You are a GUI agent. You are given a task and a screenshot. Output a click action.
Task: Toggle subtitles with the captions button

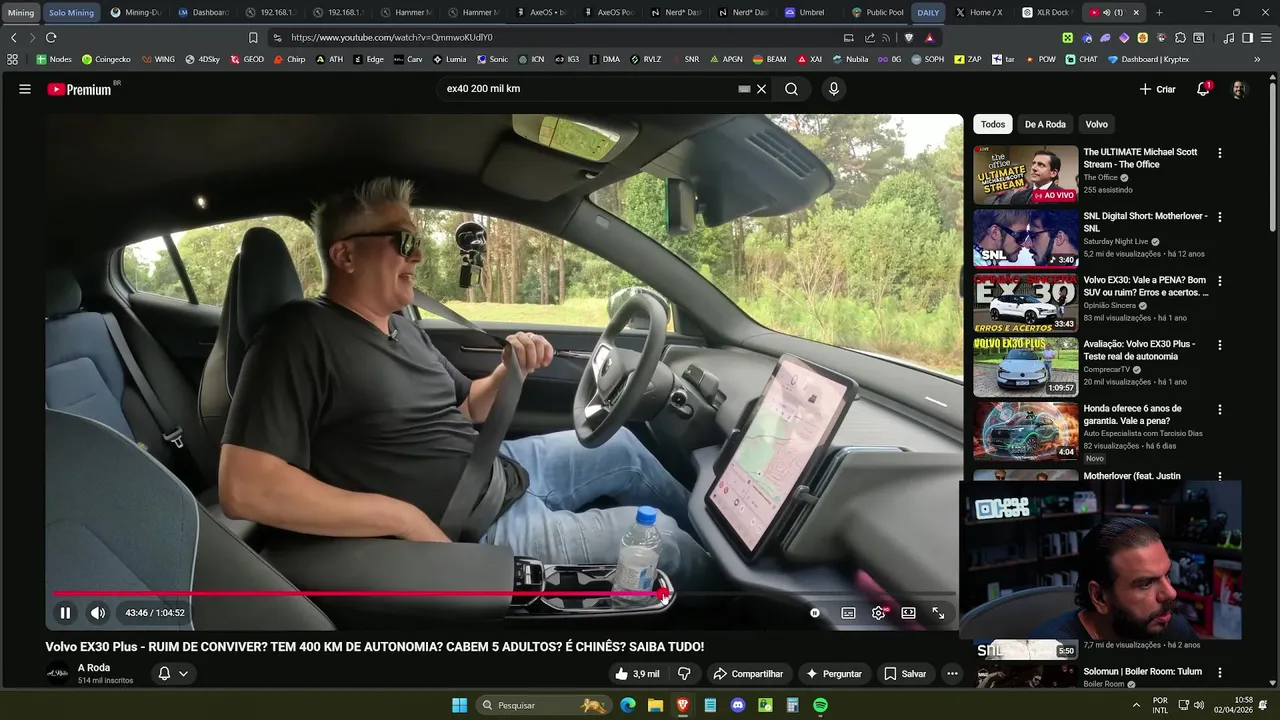848,613
